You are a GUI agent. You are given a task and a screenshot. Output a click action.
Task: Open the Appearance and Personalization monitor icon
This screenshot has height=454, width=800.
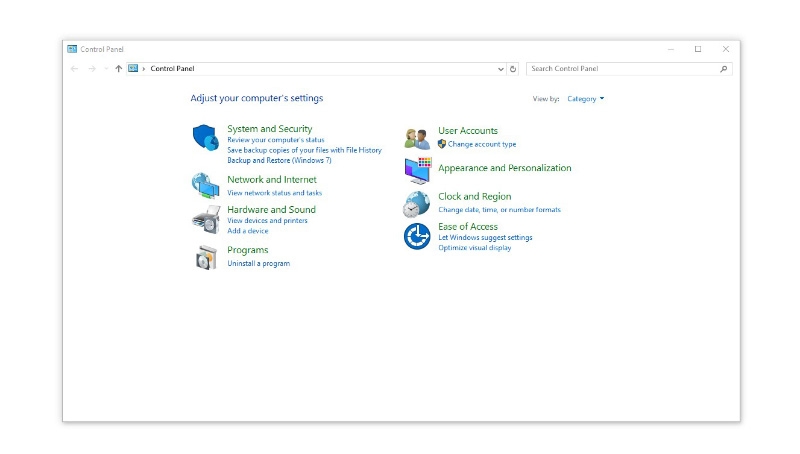point(417,170)
